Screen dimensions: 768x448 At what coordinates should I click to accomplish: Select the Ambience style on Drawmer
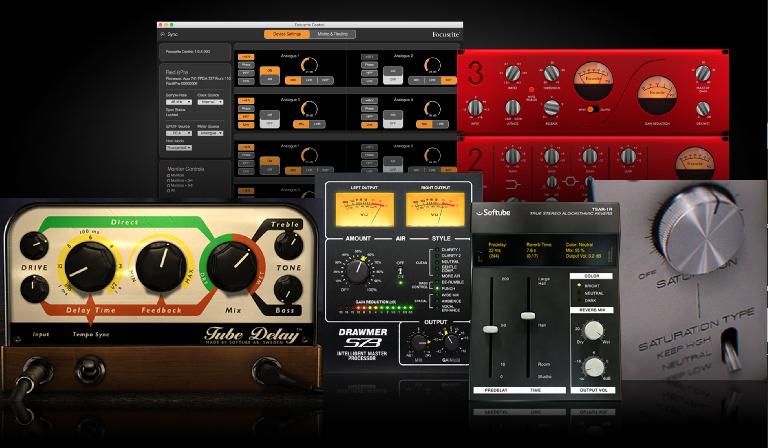tap(447, 302)
